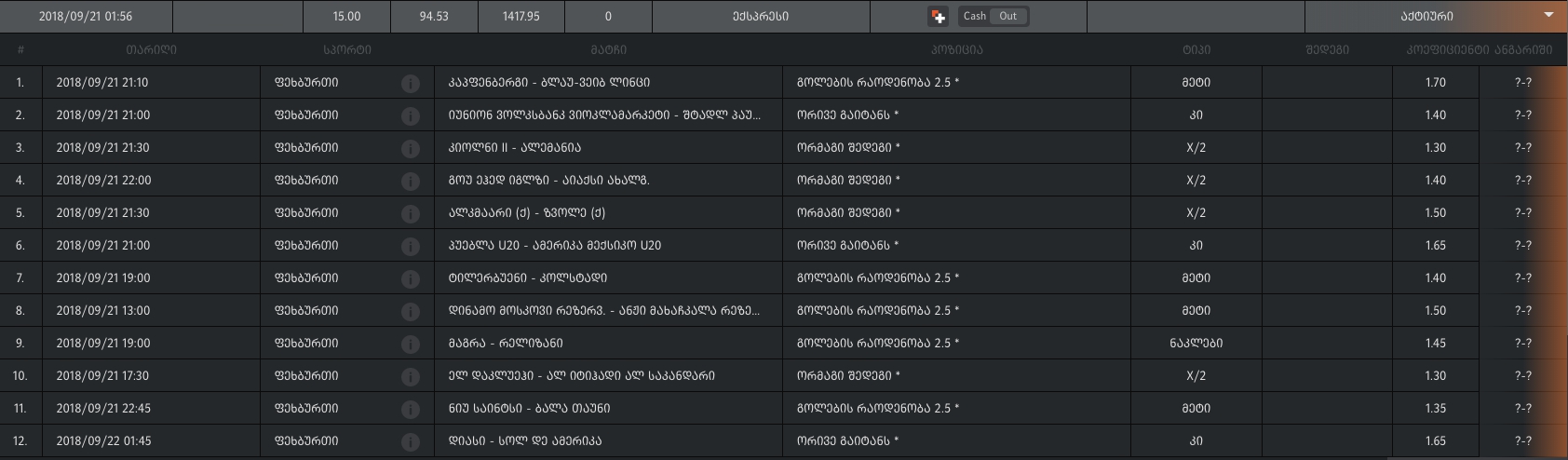Click the თარიღი column header
The width and height of the screenshot is (1568, 460).
(151, 49)
